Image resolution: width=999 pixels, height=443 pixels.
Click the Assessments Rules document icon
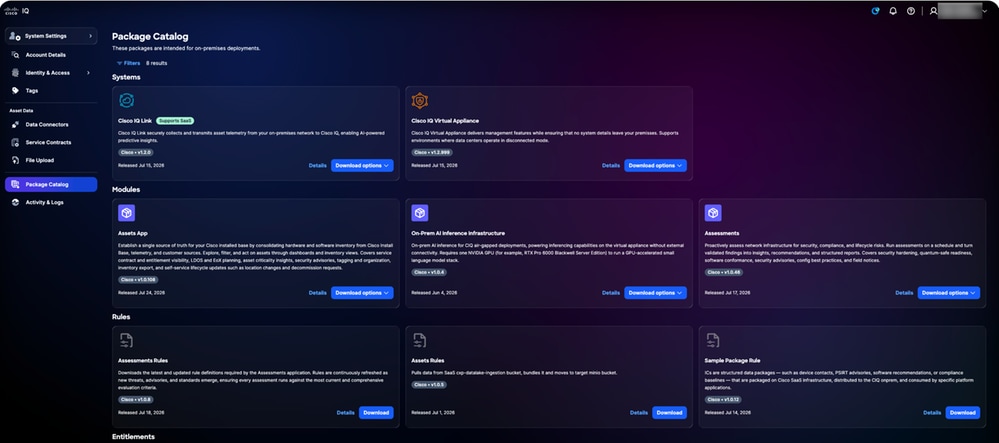click(126, 340)
